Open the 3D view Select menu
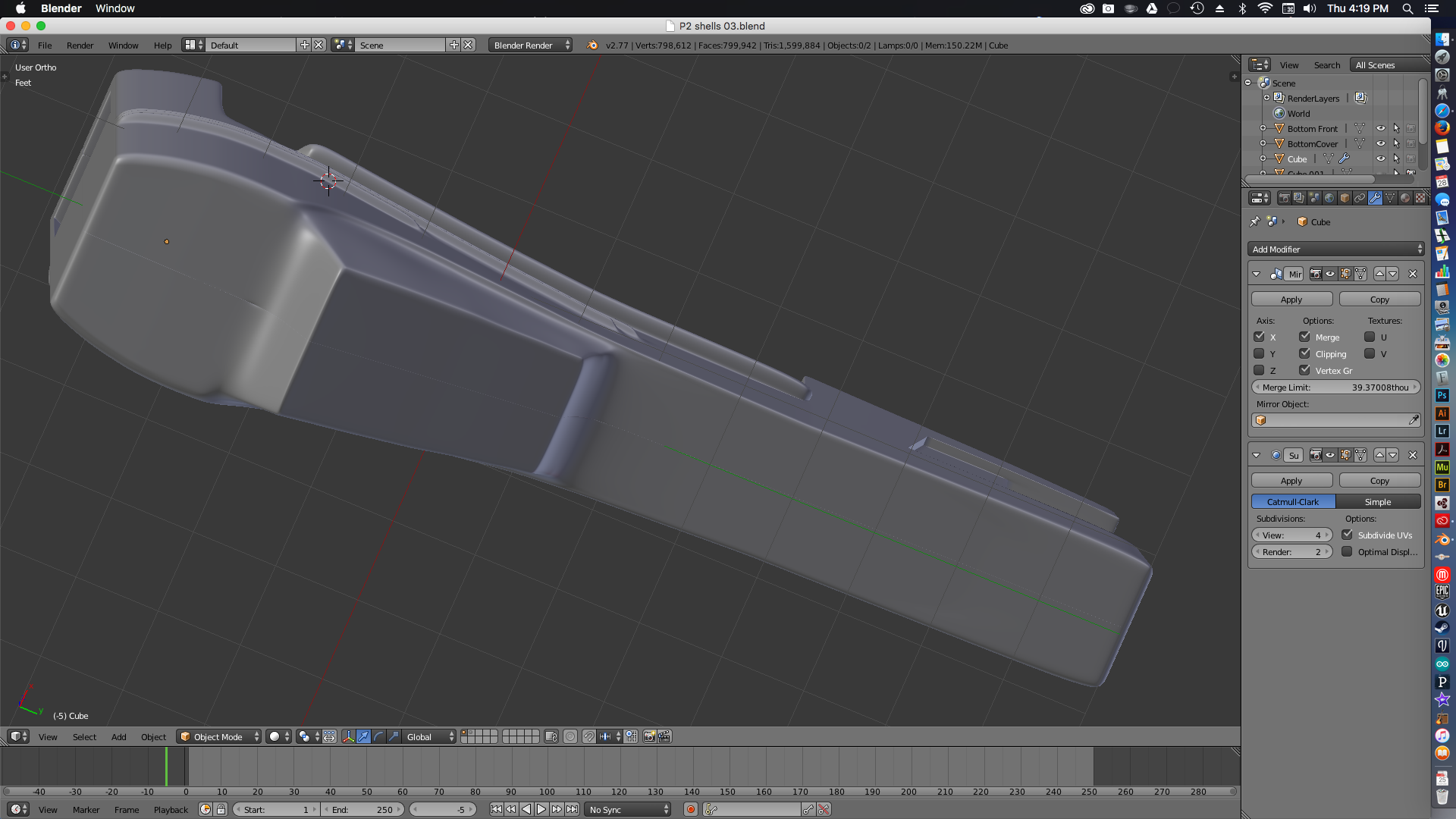The height and width of the screenshot is (819, 1456). point(84,736)
